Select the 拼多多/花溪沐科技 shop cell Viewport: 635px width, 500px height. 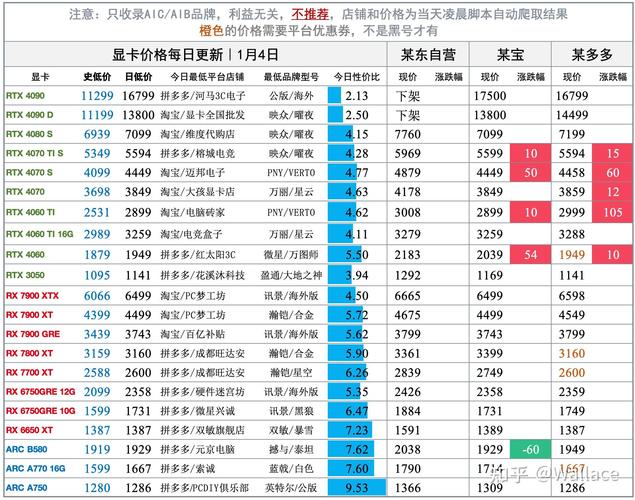click(203, 275)
